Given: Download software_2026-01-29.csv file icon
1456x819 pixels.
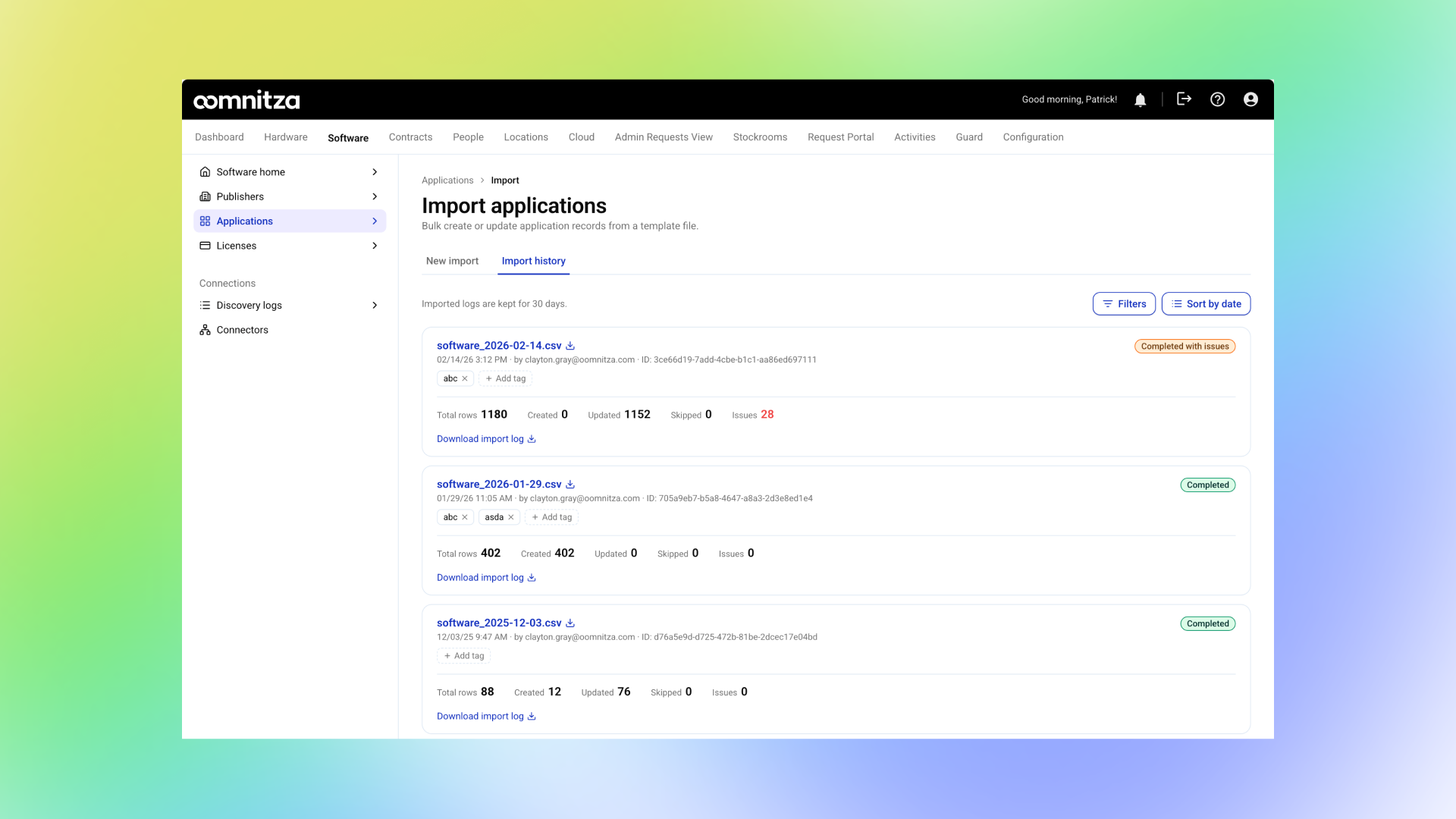Looking at the screenshot, I should (x=570, y=485).
